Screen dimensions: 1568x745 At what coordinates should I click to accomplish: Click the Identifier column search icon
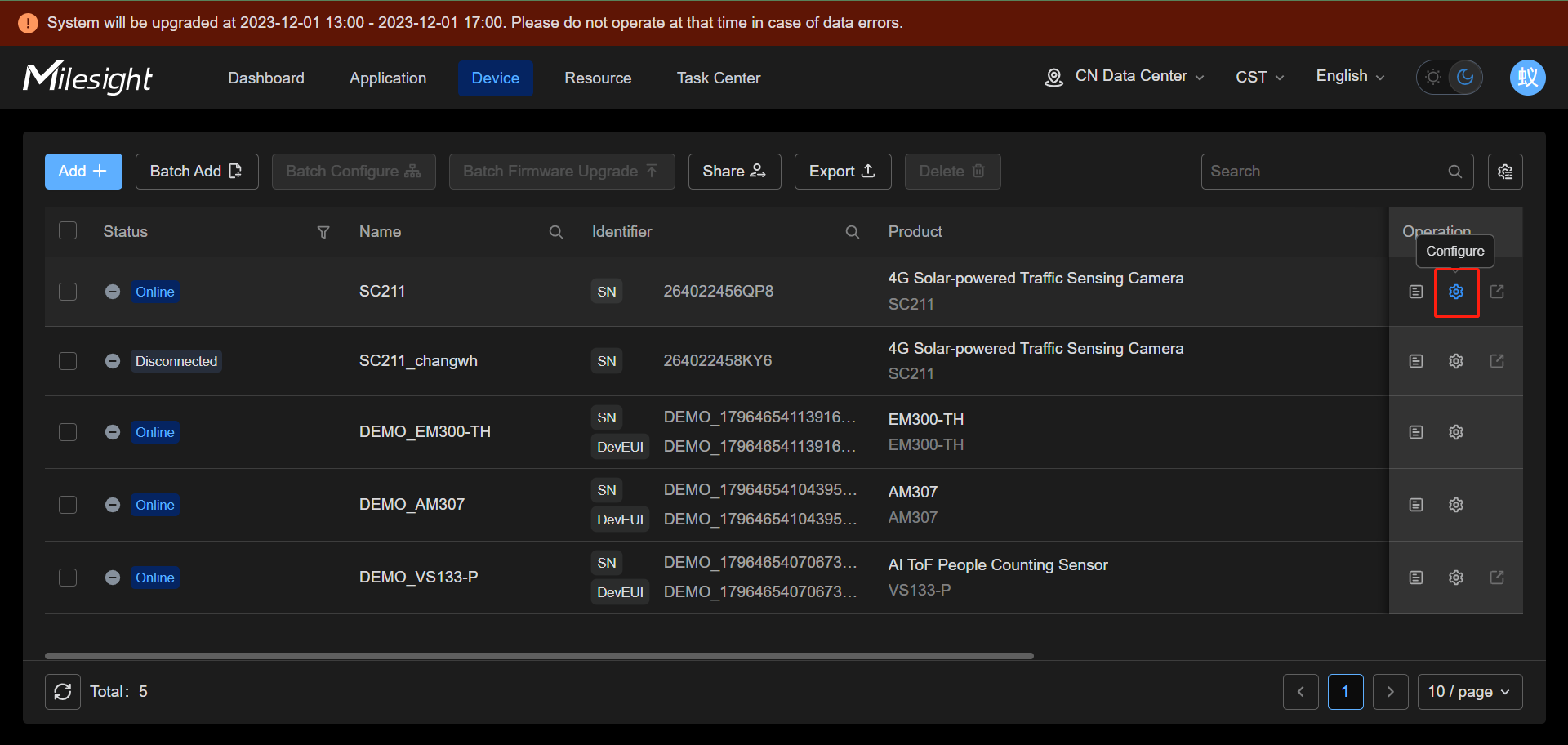(853, 232)
